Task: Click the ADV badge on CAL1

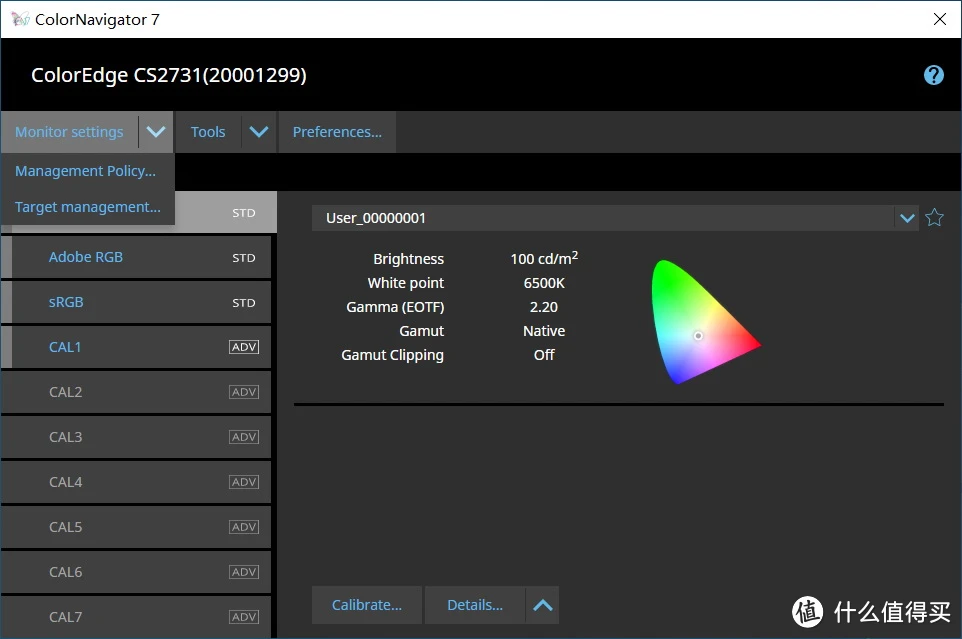Action: [x=244, y=347]
